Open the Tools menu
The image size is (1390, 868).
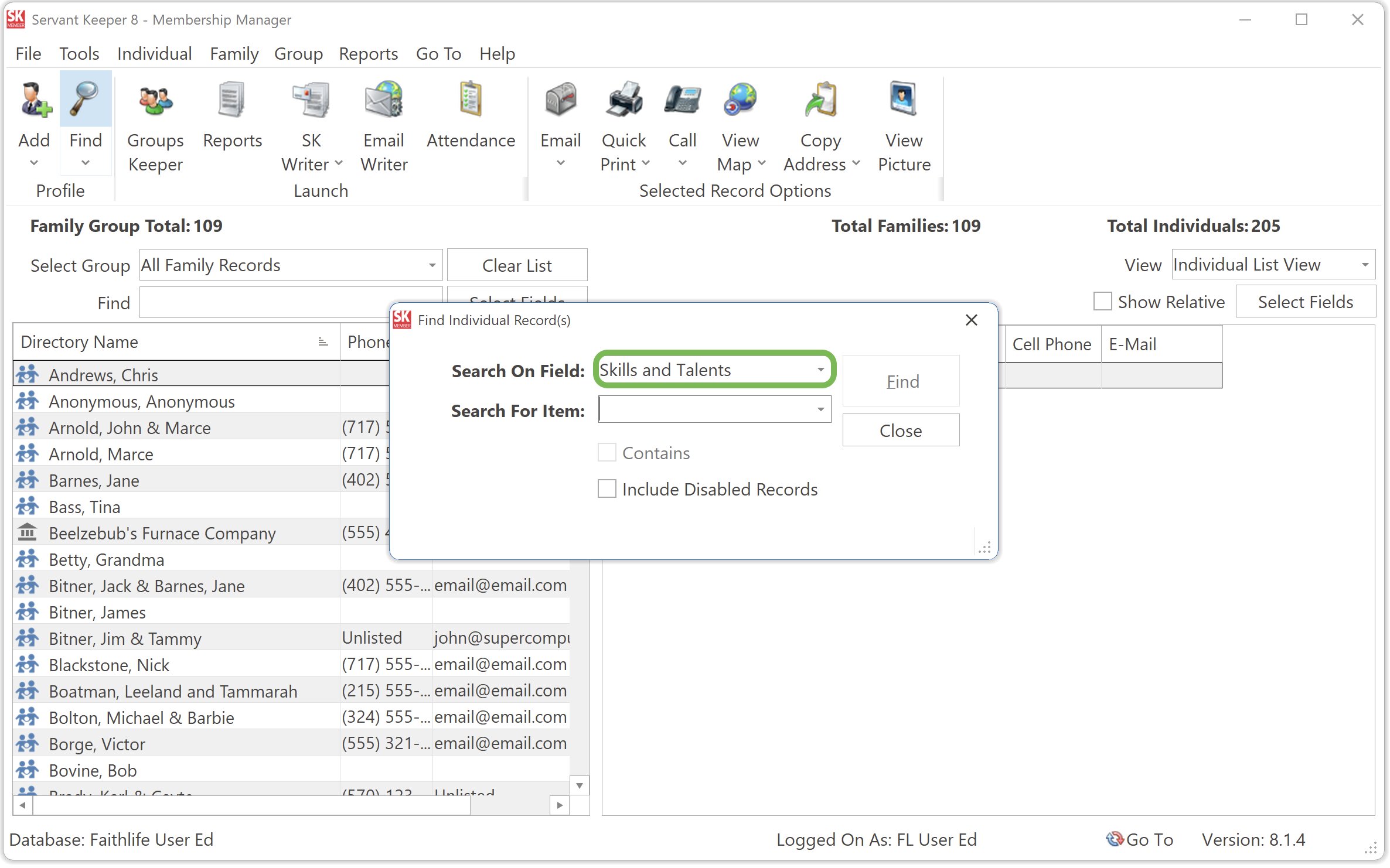[79, 53]
